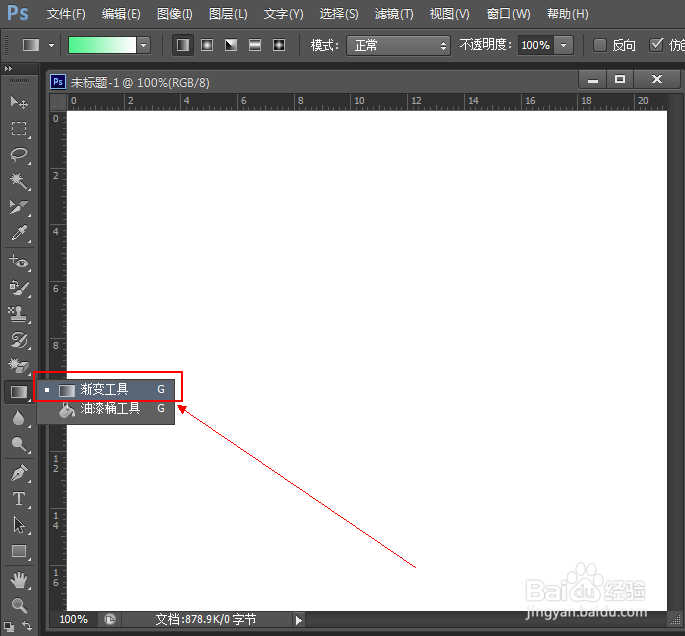
Task: Expand the status bar info arrow
Action: pos(299,620)
